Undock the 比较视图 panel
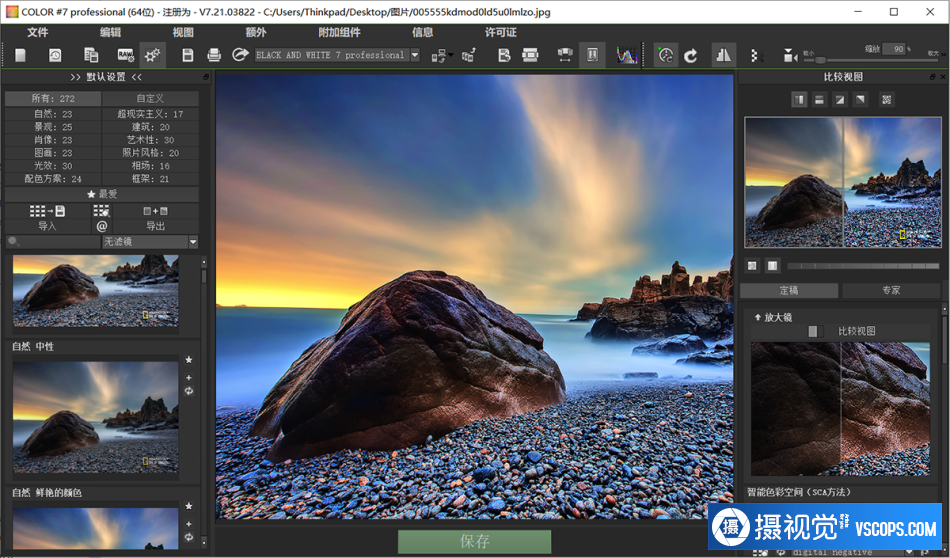 point(932,77)
